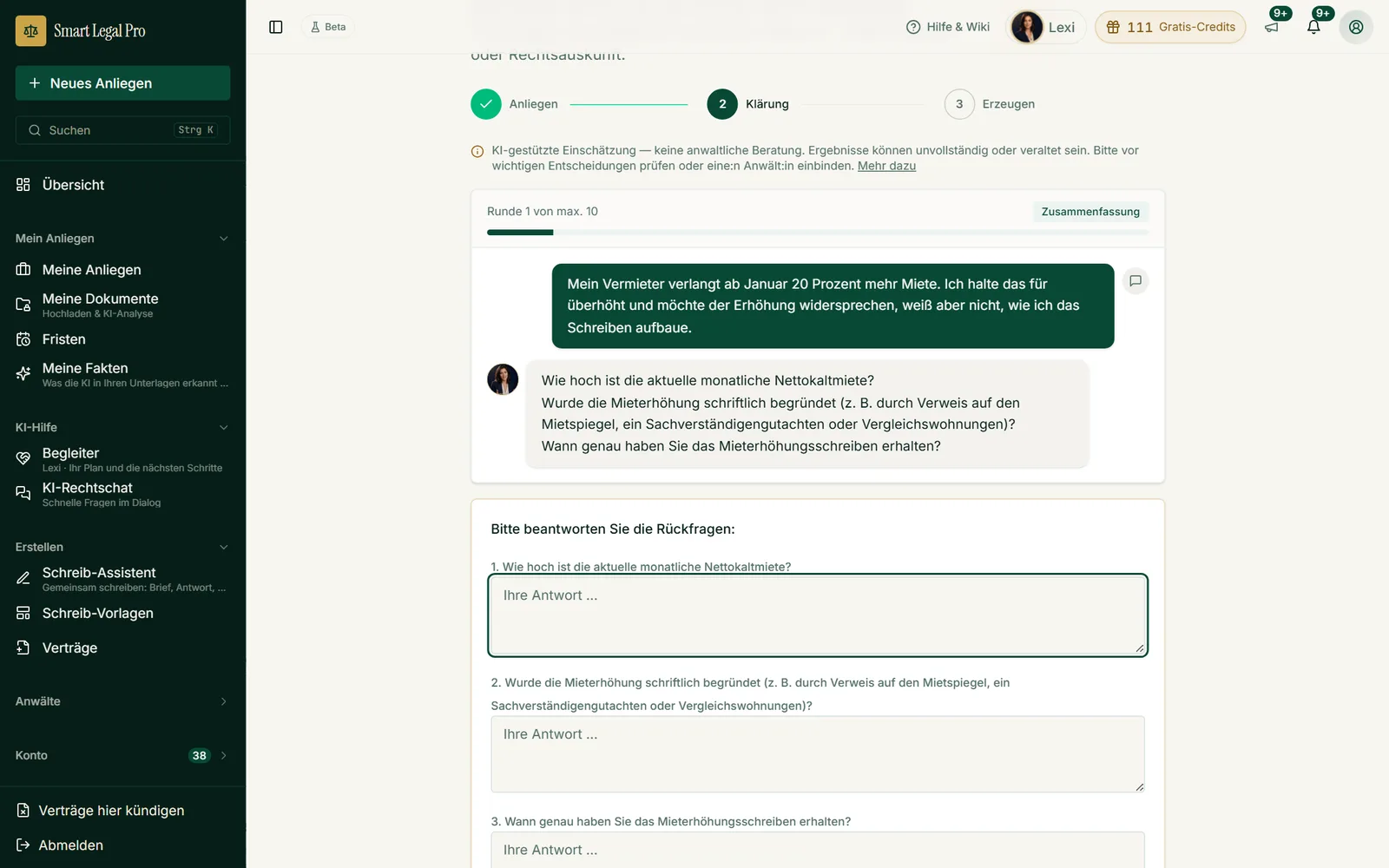Collapse the Erstellen section

click(x=122, y=548)
